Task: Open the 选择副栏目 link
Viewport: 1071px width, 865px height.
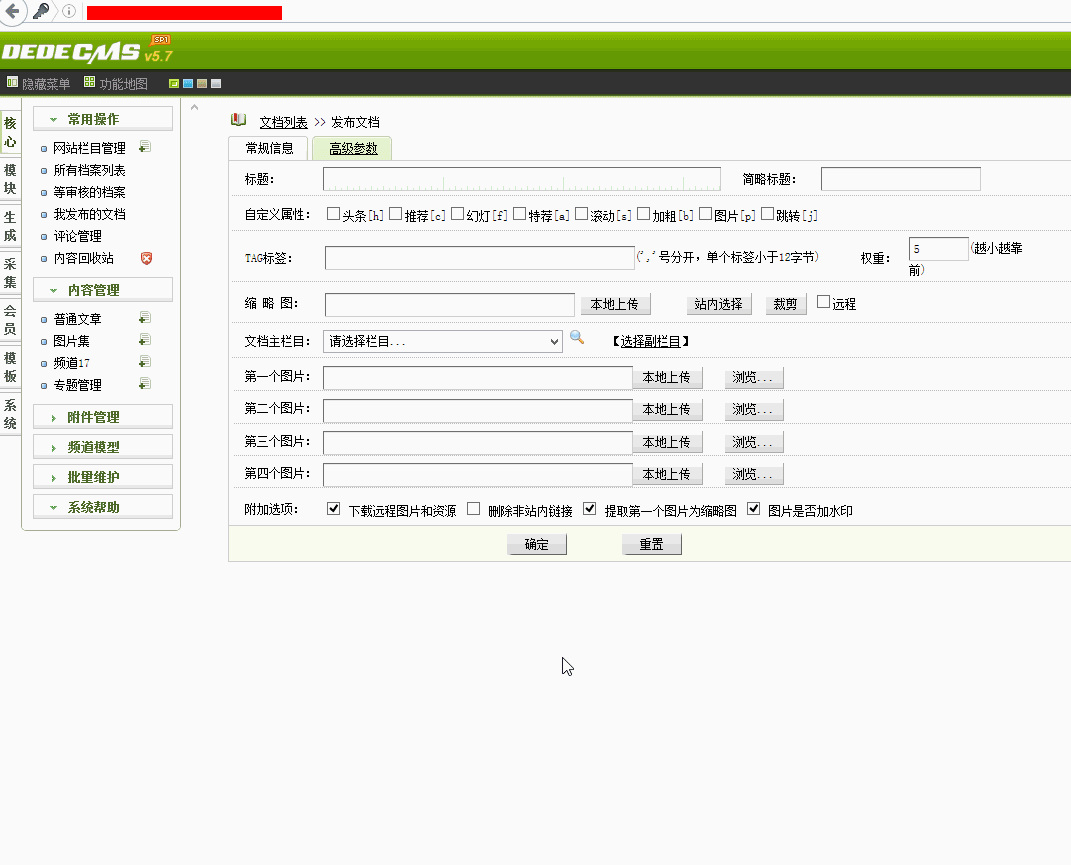Action: click(x=649, y=340)
